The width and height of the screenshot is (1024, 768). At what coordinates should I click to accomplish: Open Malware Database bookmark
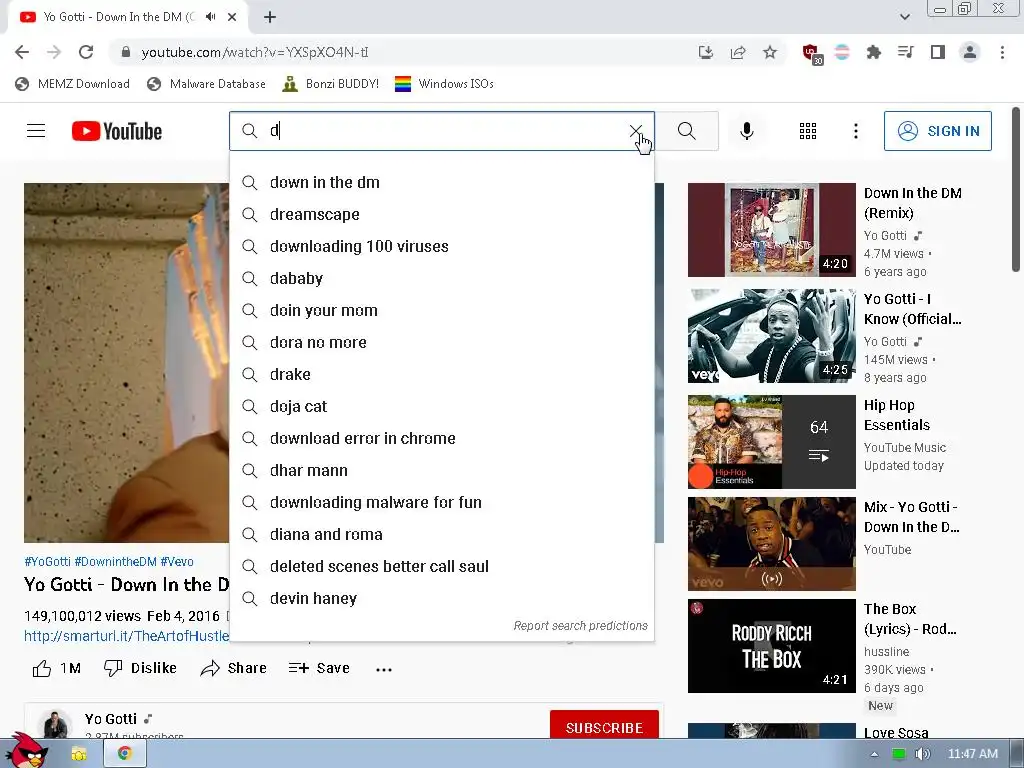(x=206, y=84)
